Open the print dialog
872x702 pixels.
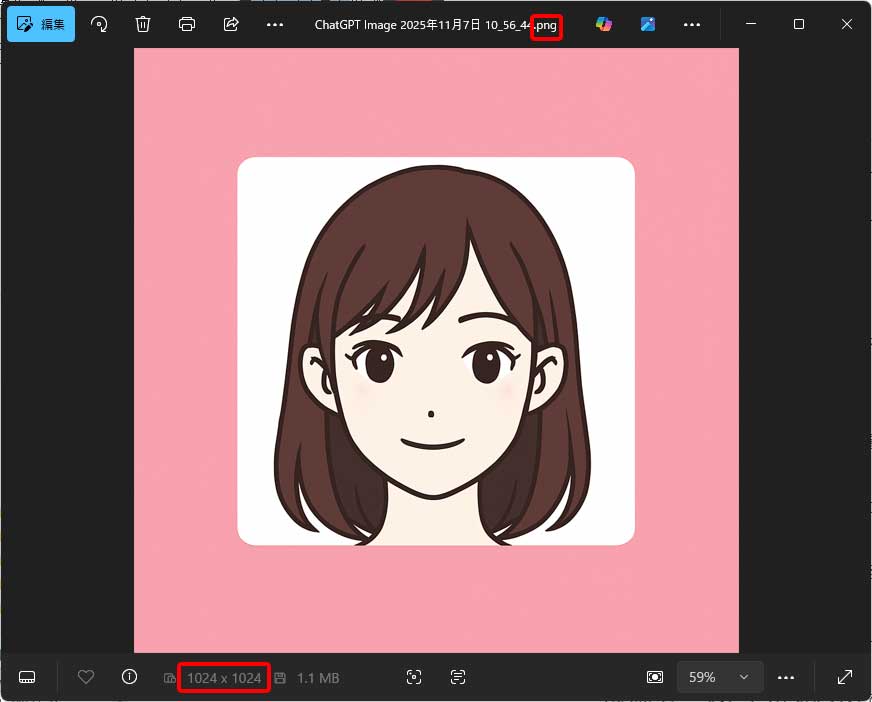coord(186,24)
